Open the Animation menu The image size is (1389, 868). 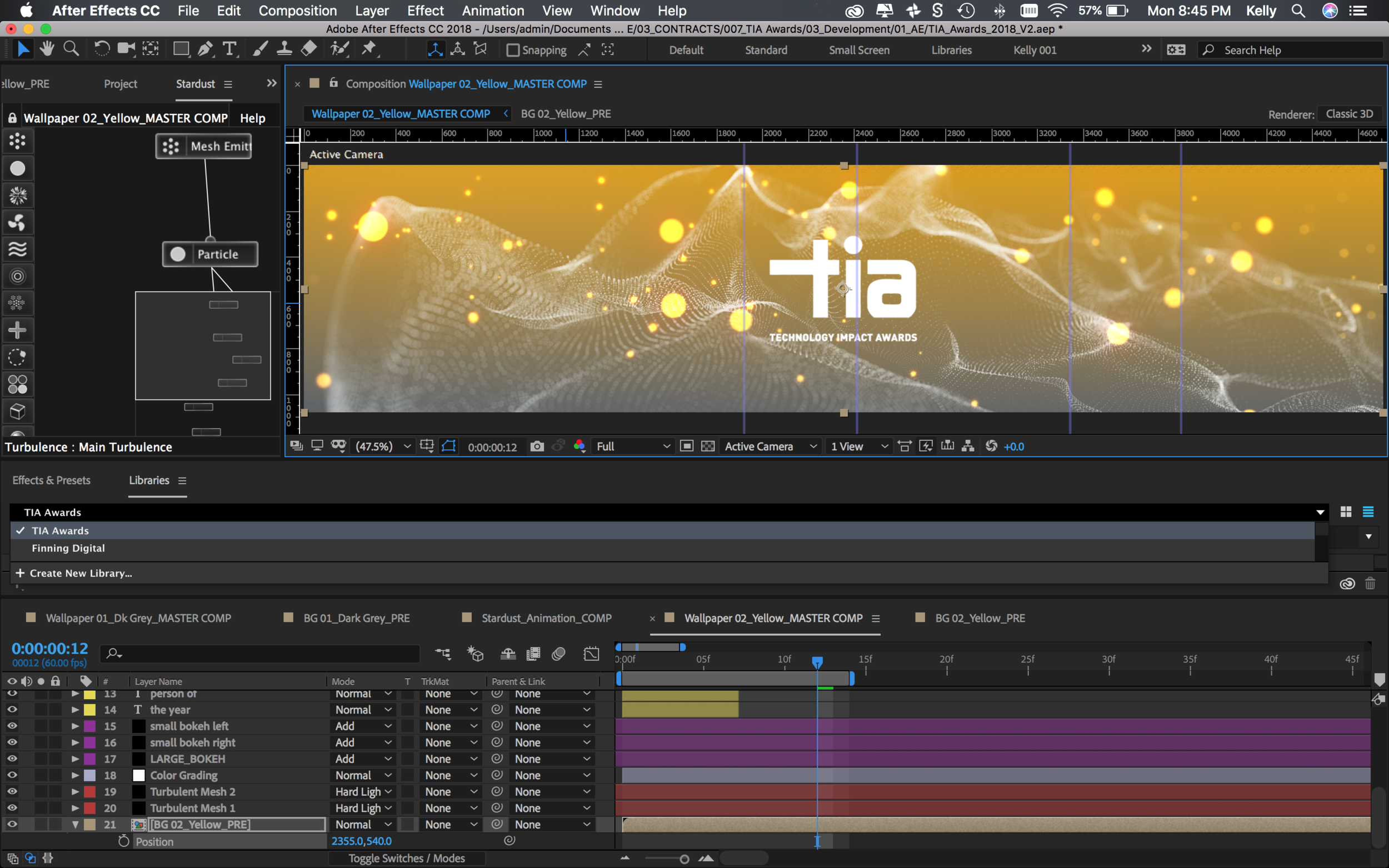tap(493, 11)
